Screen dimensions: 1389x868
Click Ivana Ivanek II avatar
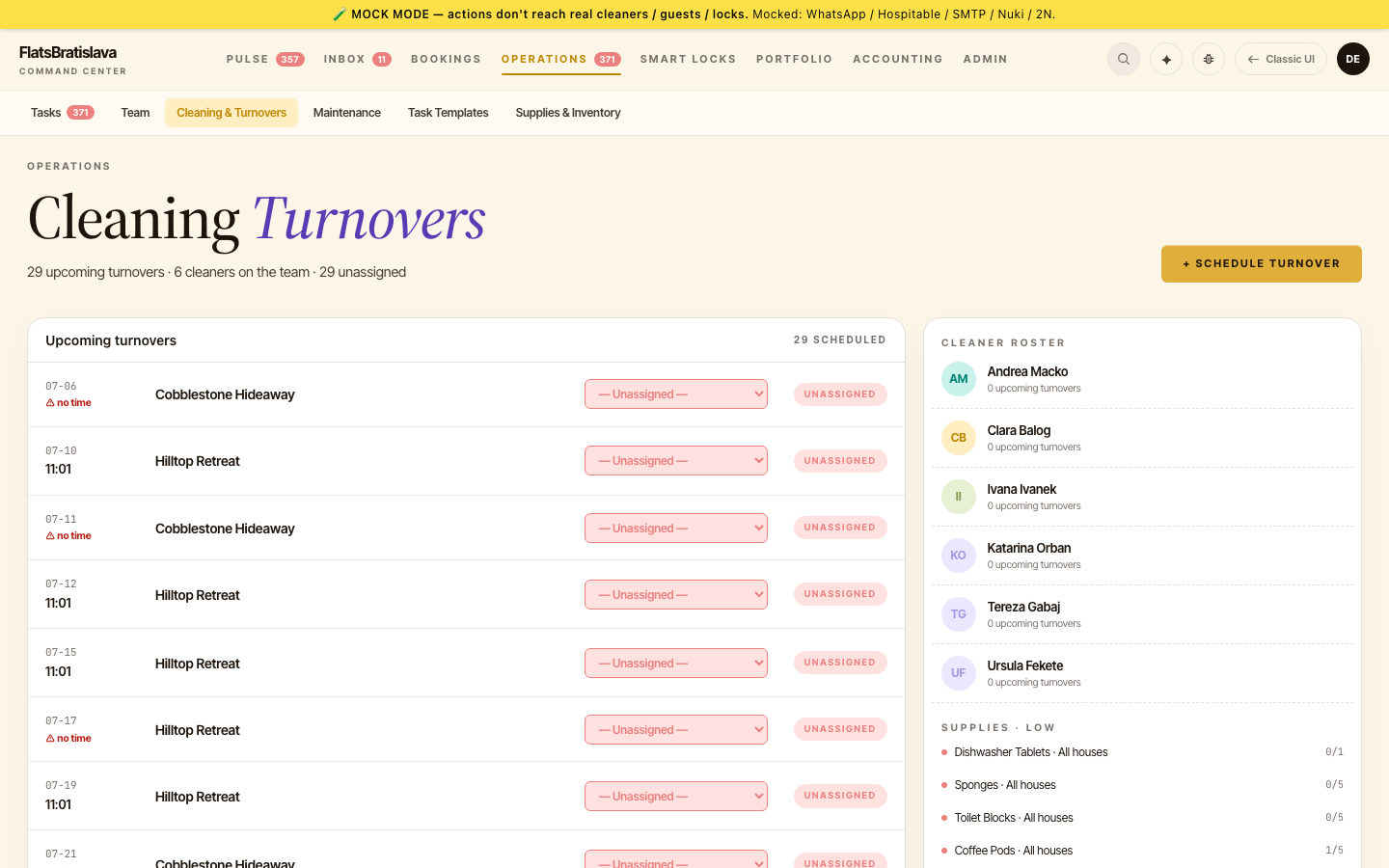tap(959, 497)
